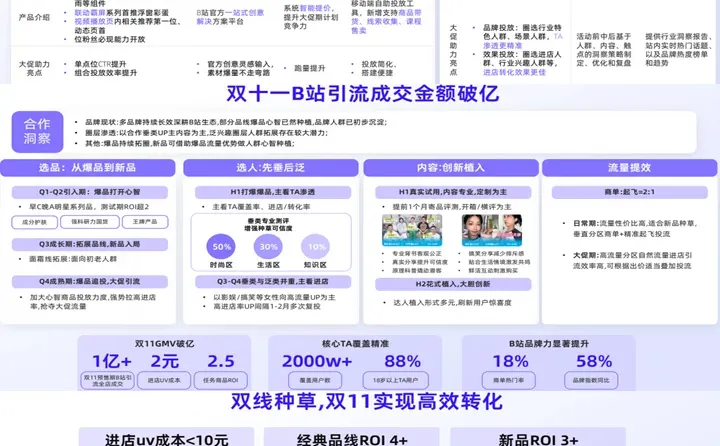Click the 合作洞察 purple badge

click(x=37, y=131)
